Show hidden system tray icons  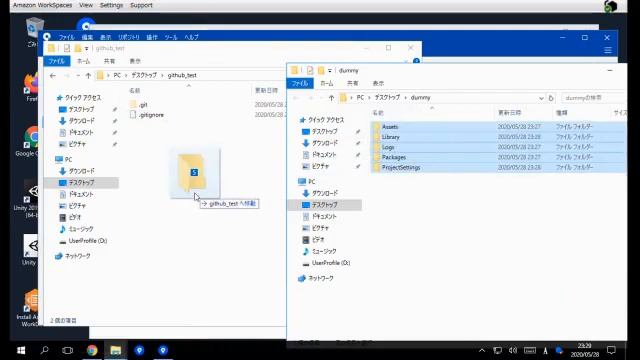(x=482, y=351)
